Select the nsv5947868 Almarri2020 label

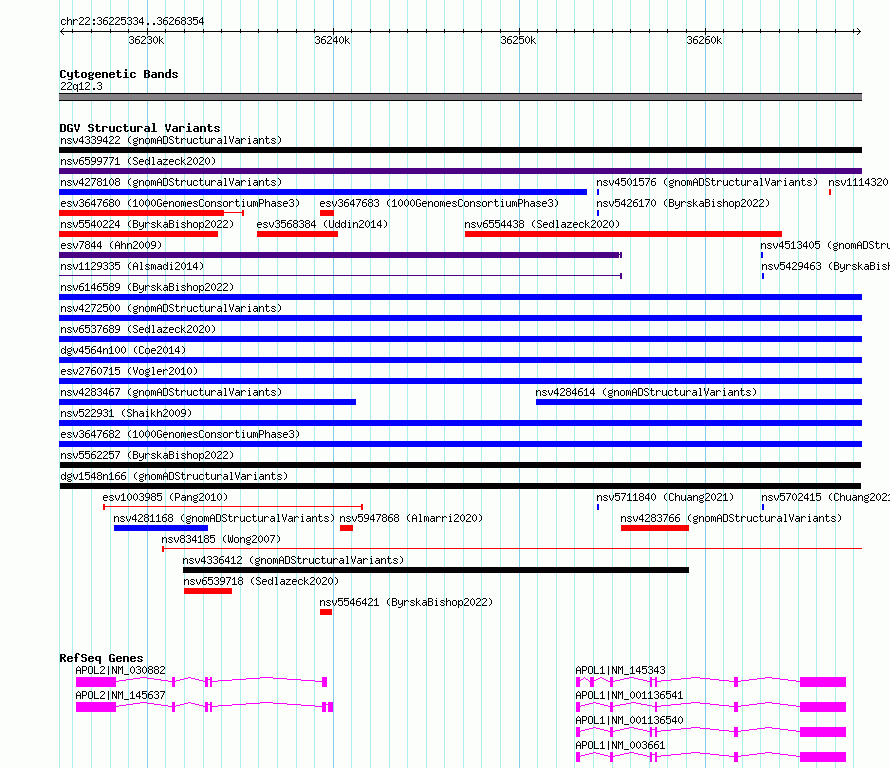tap(411, 518)
